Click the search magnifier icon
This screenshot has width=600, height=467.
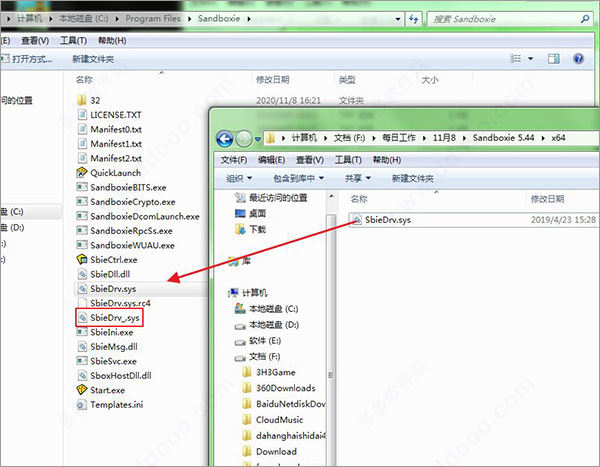click(x=585, y=19)
